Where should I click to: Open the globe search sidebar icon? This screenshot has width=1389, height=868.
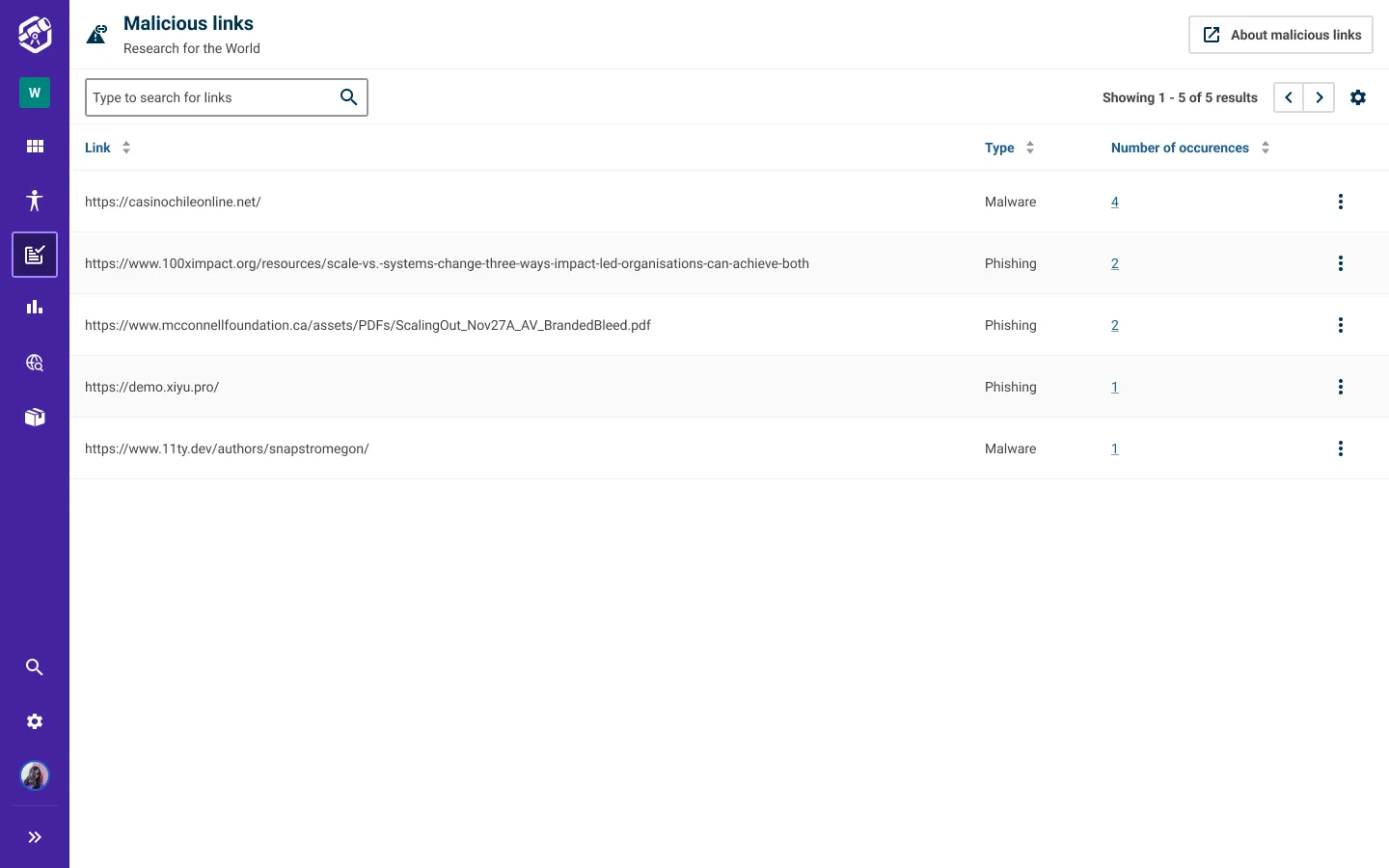(x=35, y=363)
